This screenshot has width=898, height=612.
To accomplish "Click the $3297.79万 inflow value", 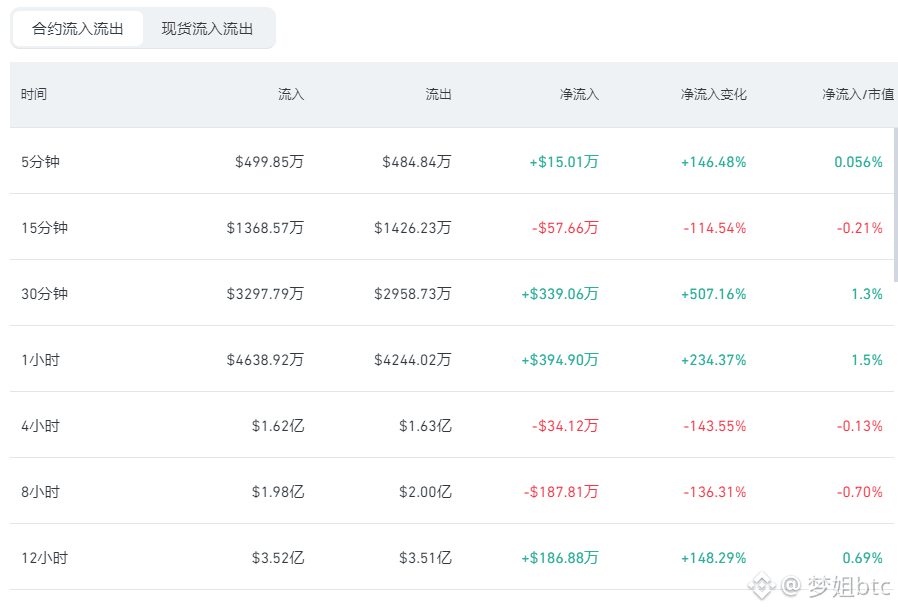I will pos(265,294).
